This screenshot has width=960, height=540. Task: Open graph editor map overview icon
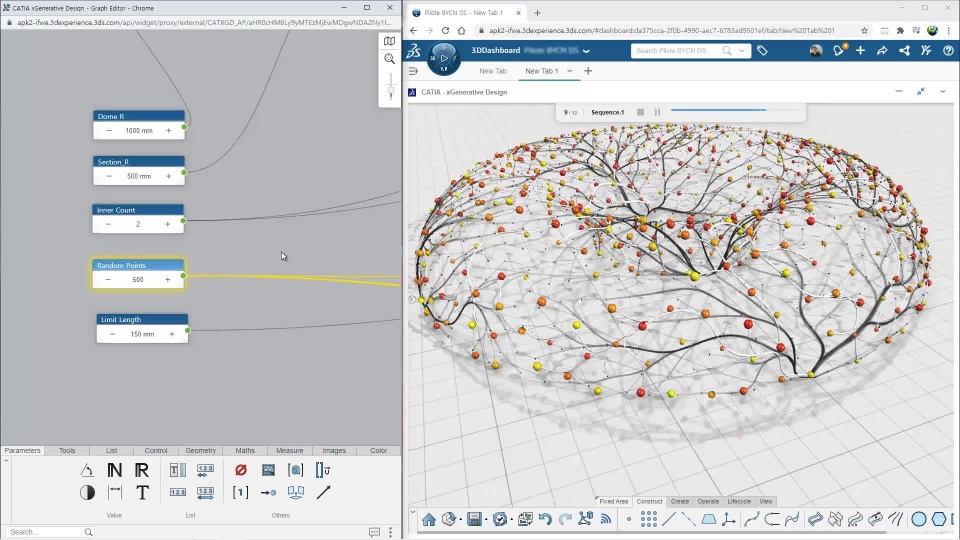click(x=389, y=41)
